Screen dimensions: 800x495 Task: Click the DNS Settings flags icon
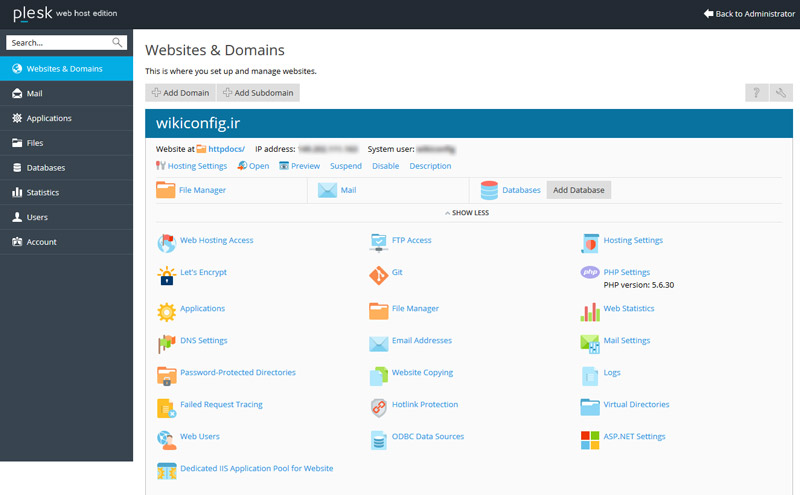pos(166,344)
